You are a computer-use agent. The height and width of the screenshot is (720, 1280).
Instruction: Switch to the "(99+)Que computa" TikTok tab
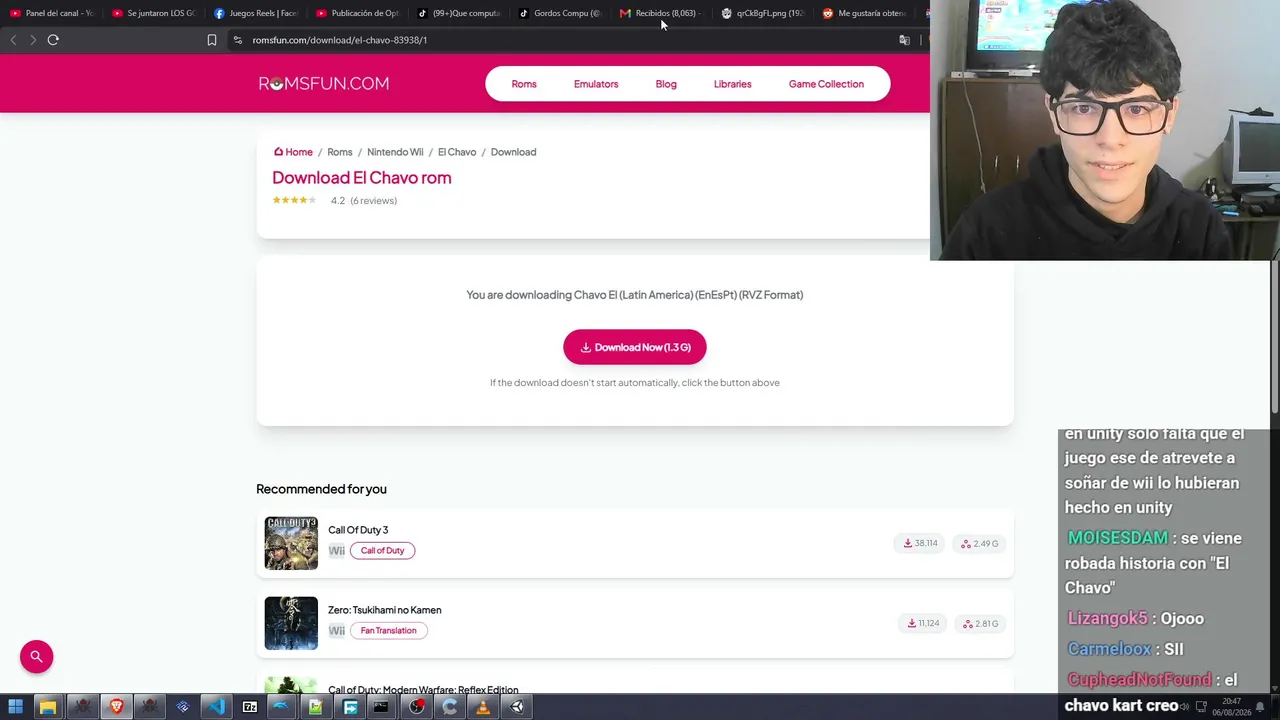[x=459, y=13]
